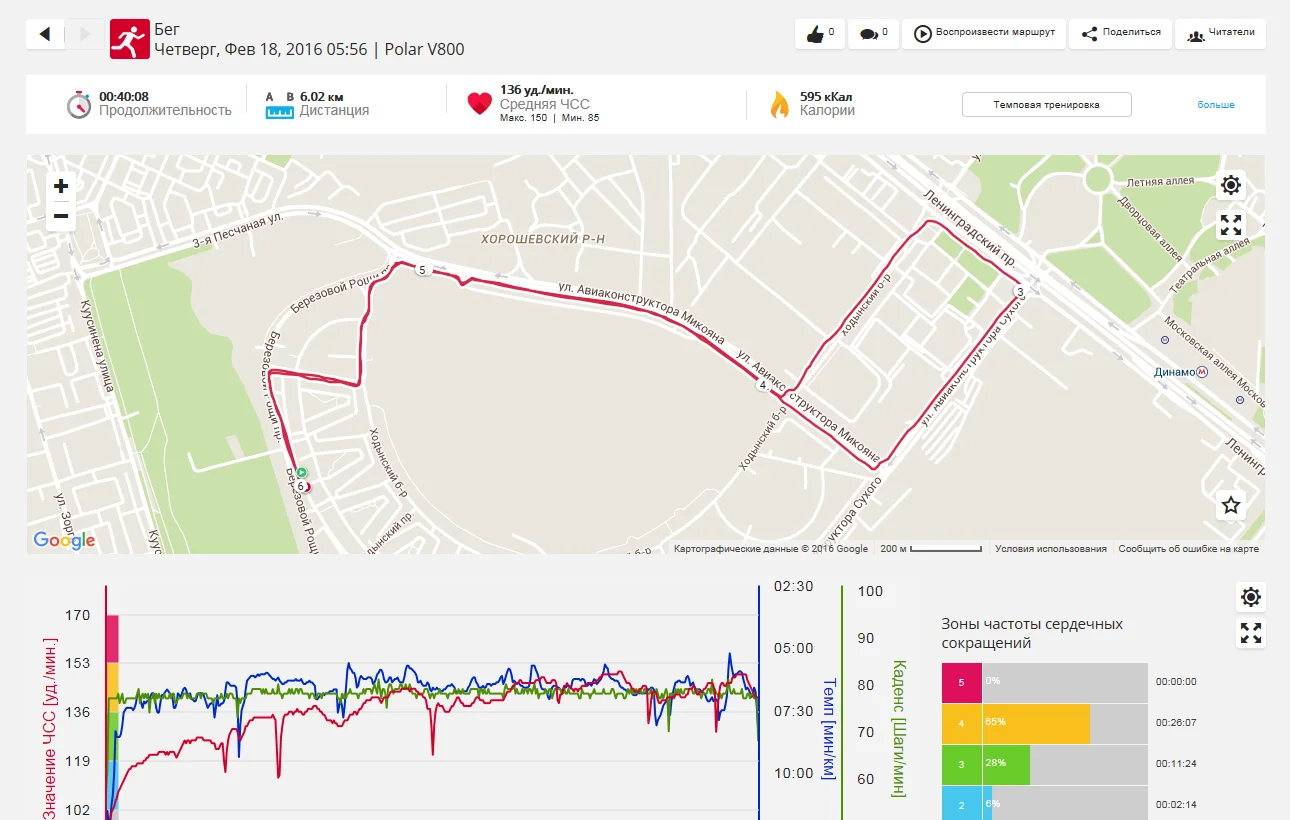Click the Условия использования map link

coord(1051,549)
